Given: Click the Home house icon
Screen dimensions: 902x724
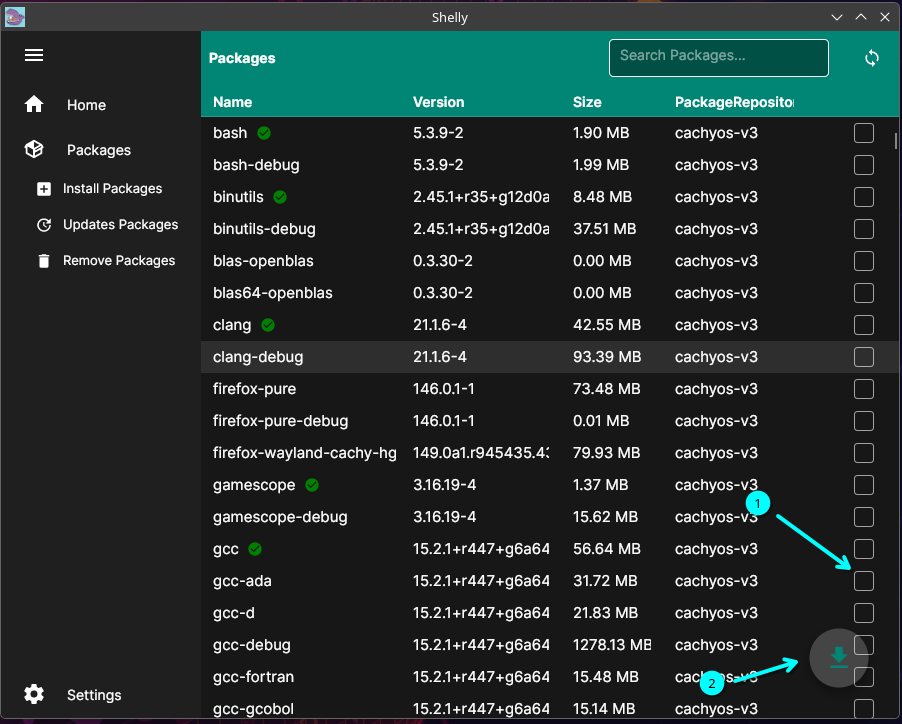Looking at the screenshot, I should 34,105.
